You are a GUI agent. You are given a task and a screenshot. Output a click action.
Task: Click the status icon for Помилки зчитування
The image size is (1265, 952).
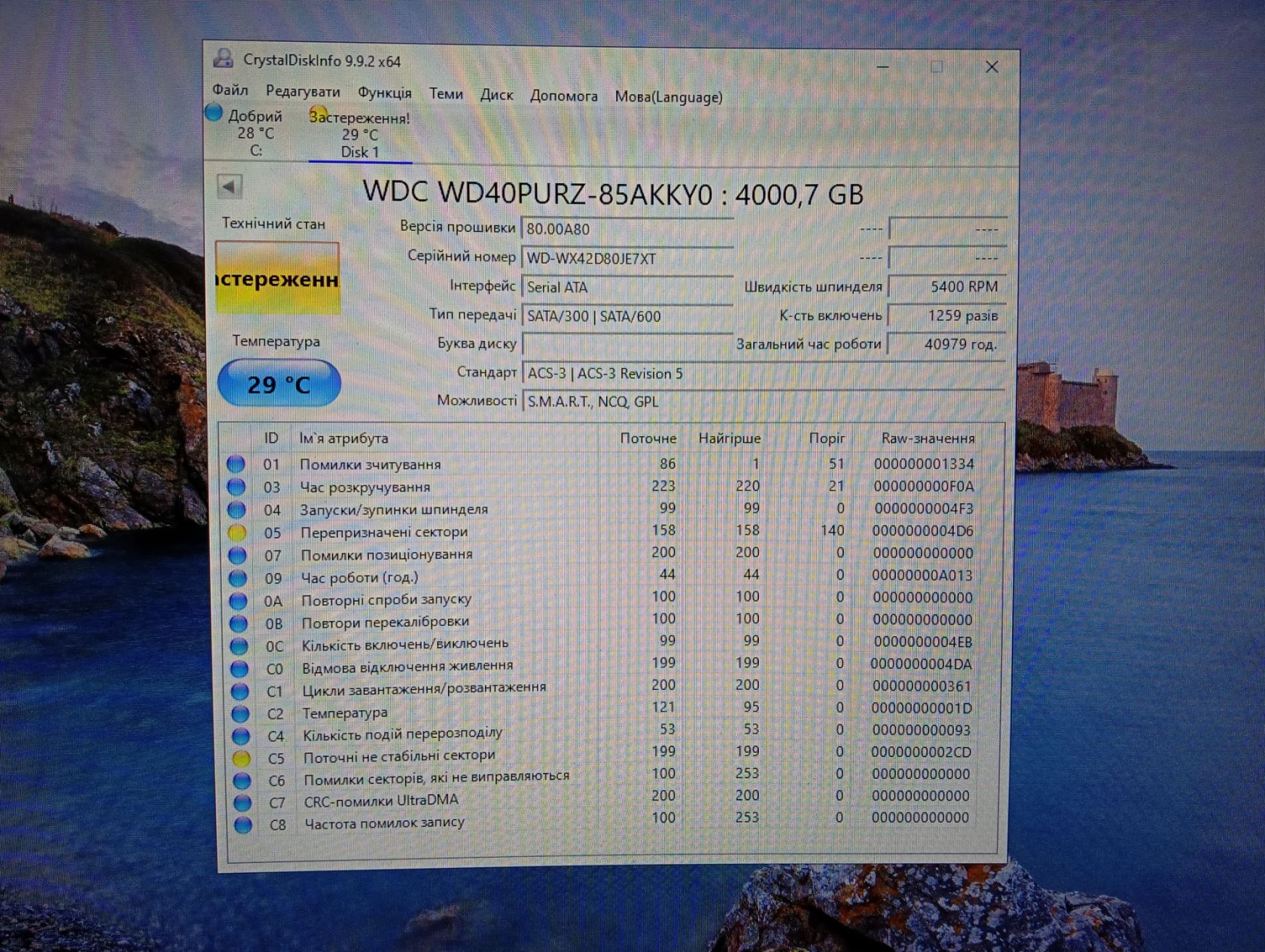[236, 464]
